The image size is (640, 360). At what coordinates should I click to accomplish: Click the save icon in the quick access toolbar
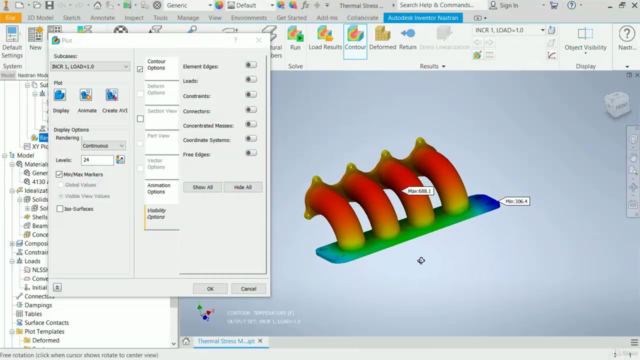[49, 5]
